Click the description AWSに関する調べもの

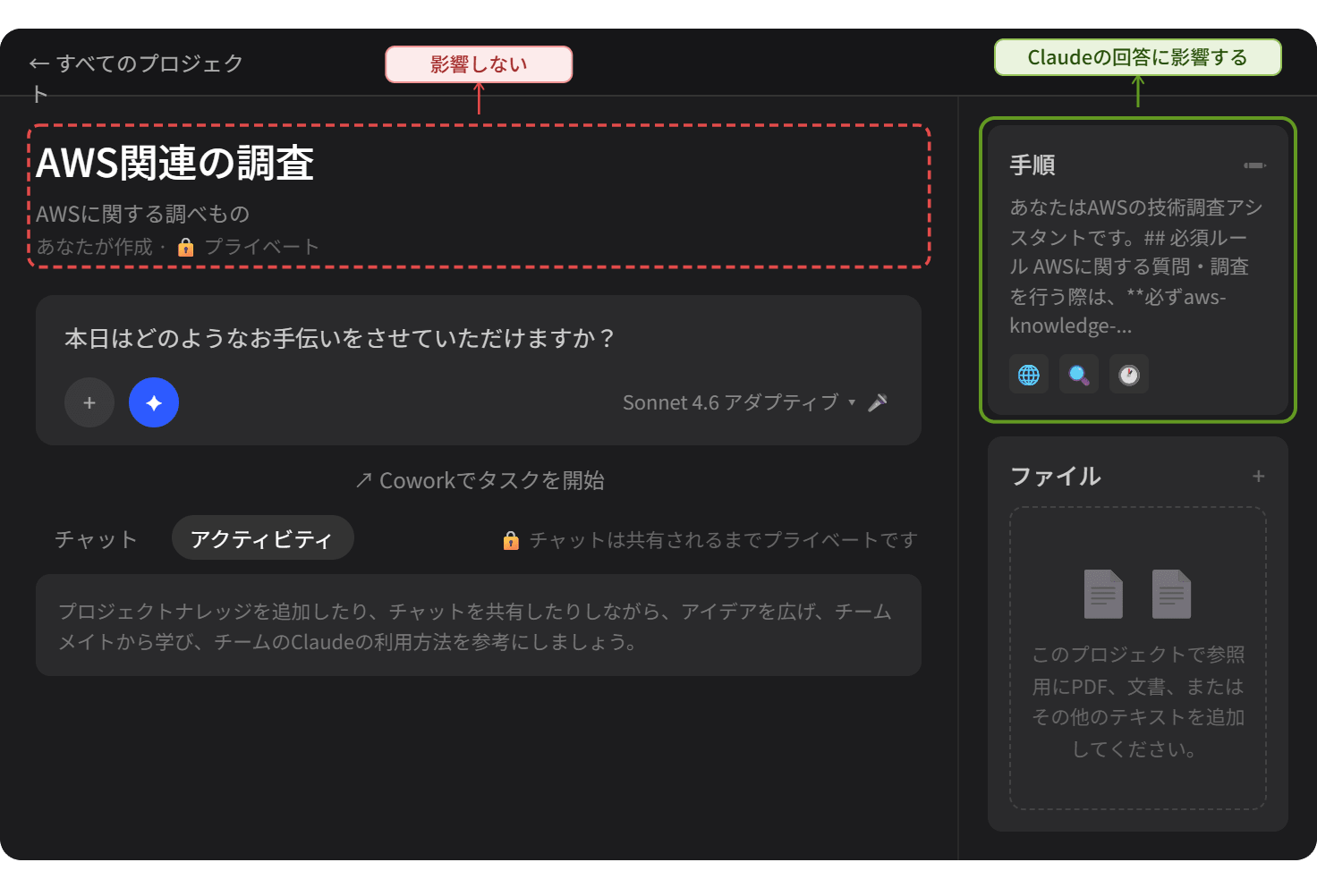143,214
